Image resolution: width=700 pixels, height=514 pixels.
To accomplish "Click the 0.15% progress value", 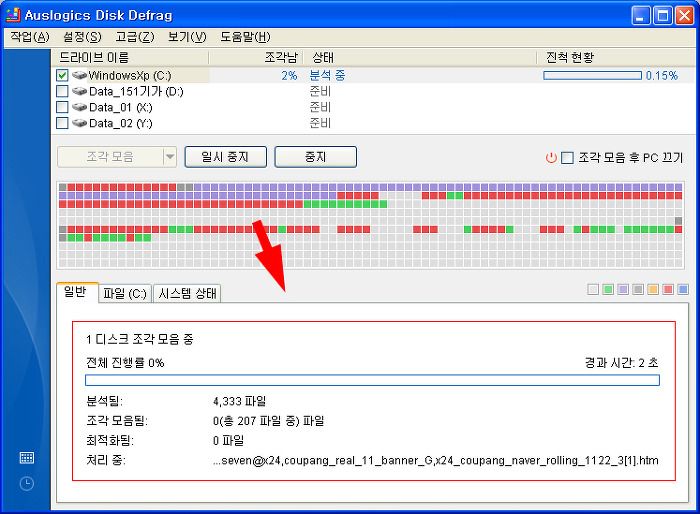I will (662, 75).
